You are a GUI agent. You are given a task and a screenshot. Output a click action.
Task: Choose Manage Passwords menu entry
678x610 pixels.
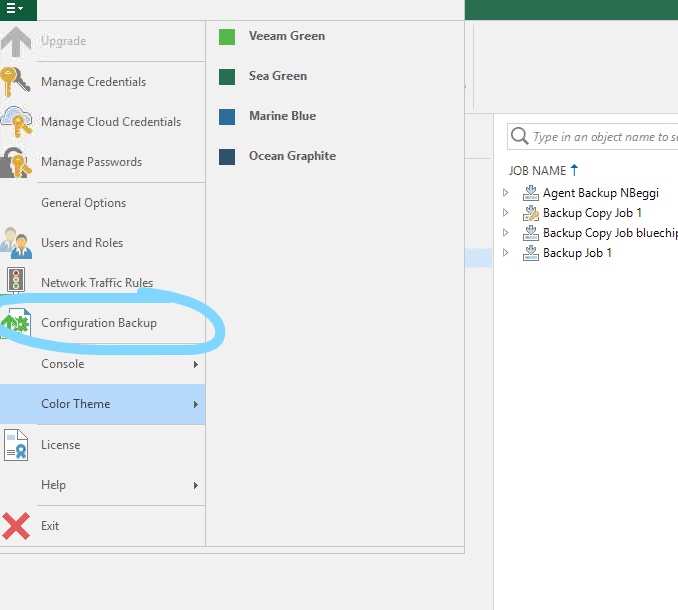click(102, 162)
